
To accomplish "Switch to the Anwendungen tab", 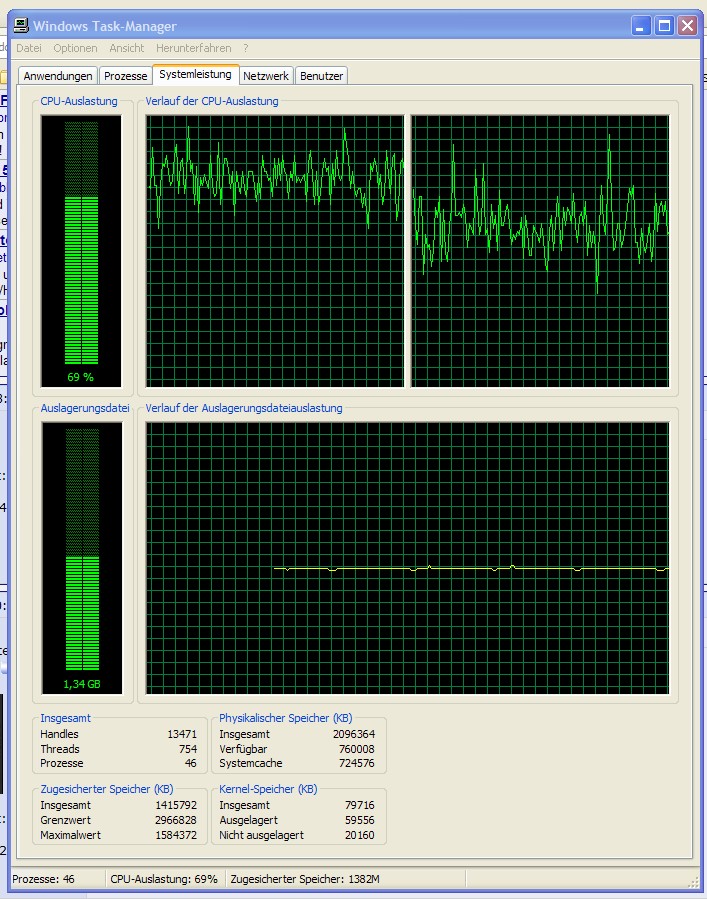I will tap(58, 76).
